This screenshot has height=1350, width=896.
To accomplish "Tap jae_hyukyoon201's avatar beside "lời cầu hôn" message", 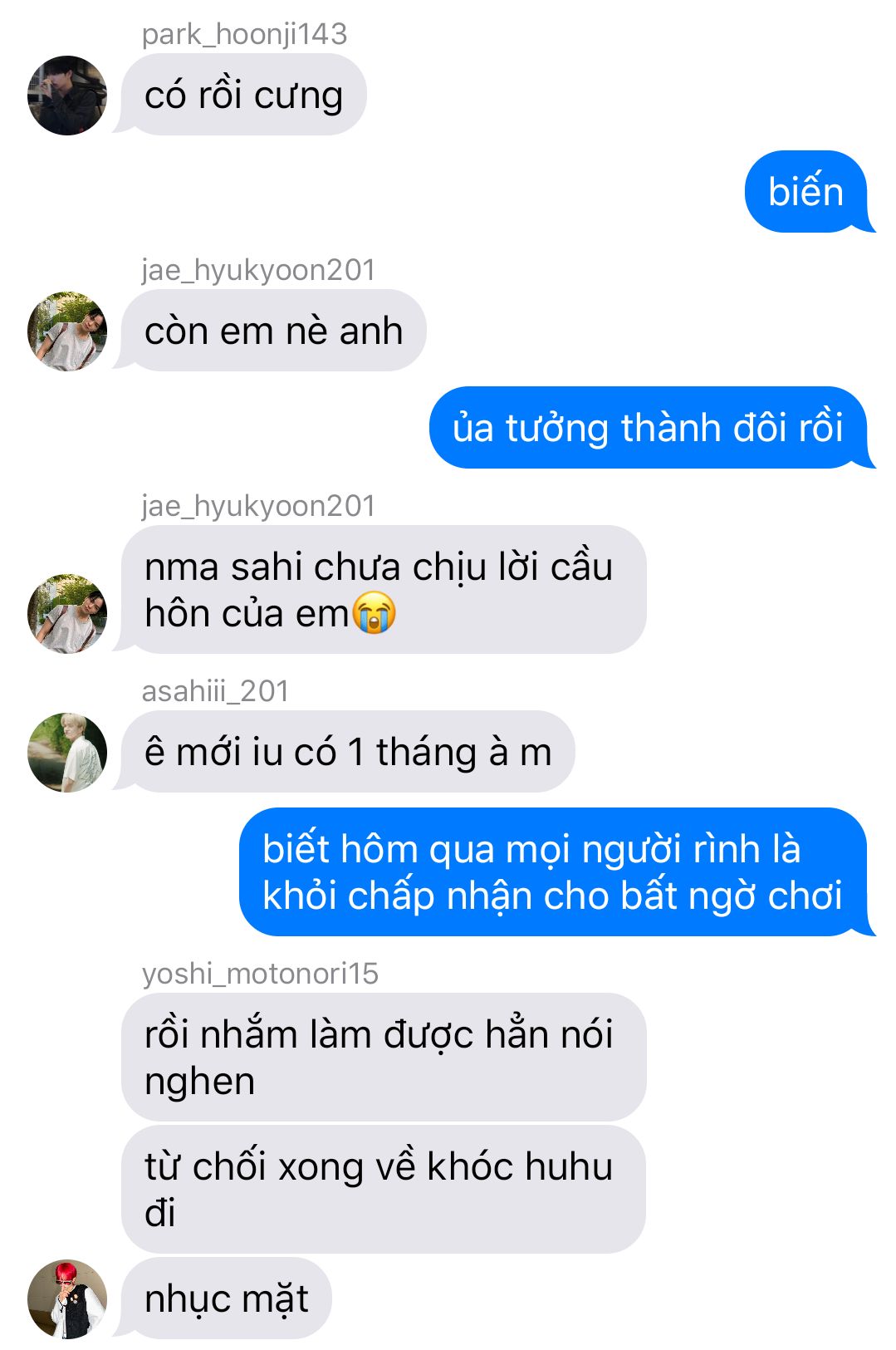I will (x=67, y=614).
